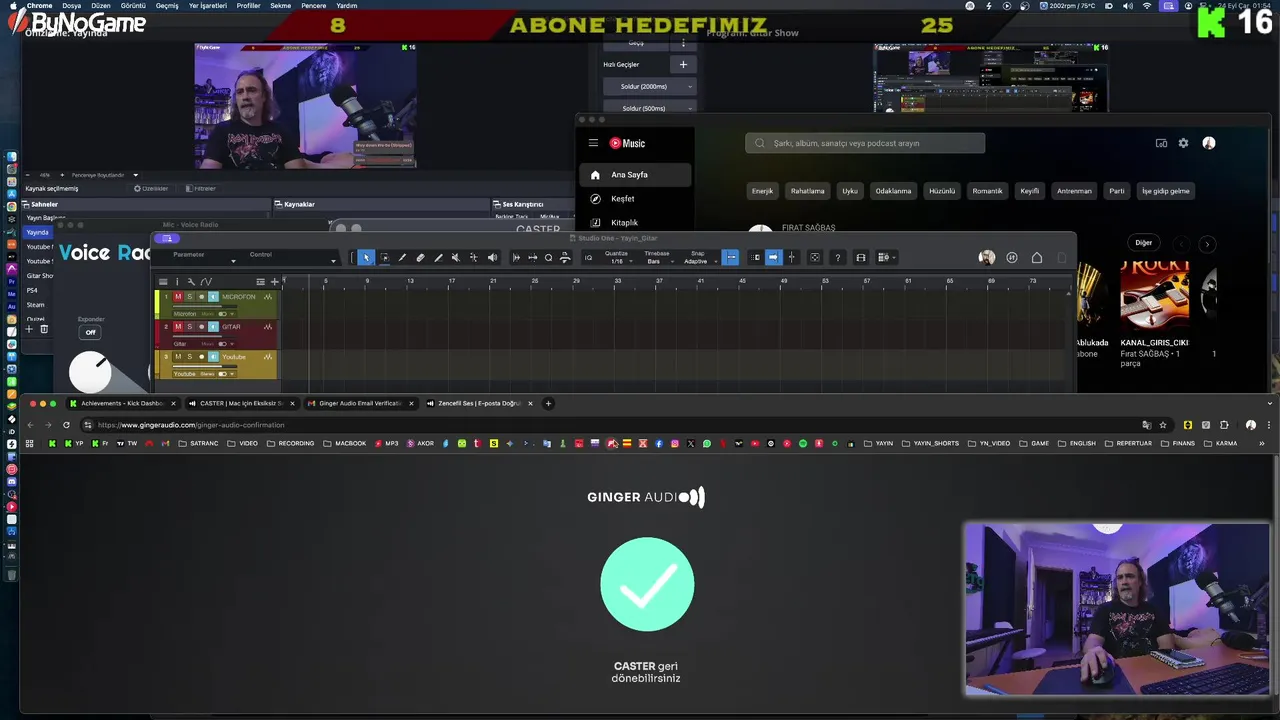Open the Quantize 1/16 dropdown

616,257
